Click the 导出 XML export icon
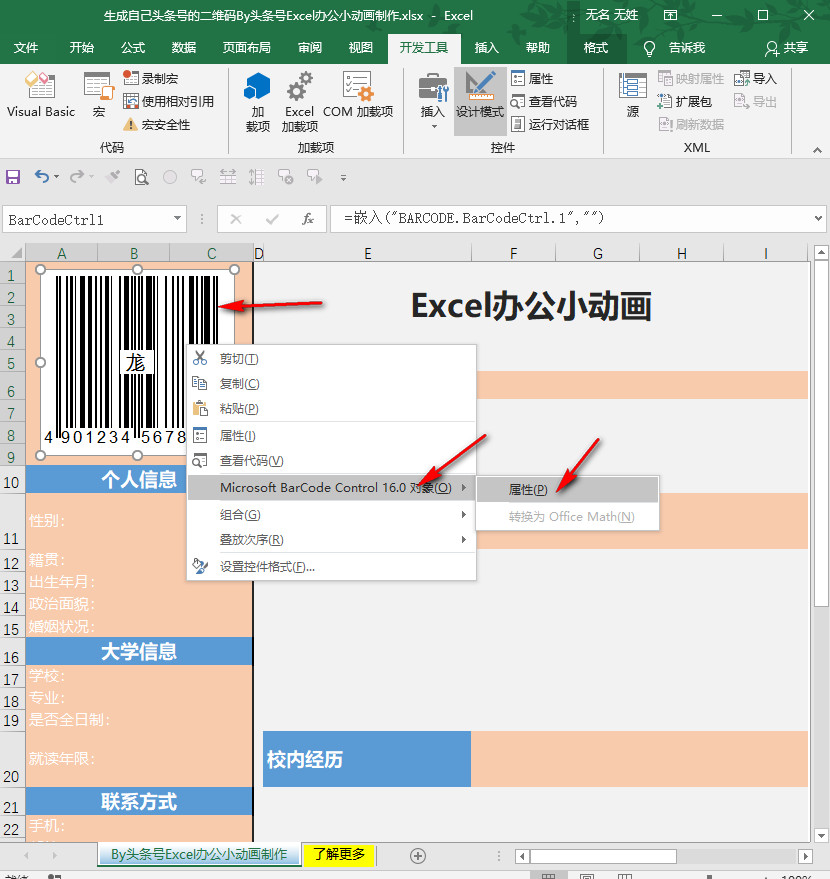This screenshot has height=879, width=830. click(x=754, y=100)
